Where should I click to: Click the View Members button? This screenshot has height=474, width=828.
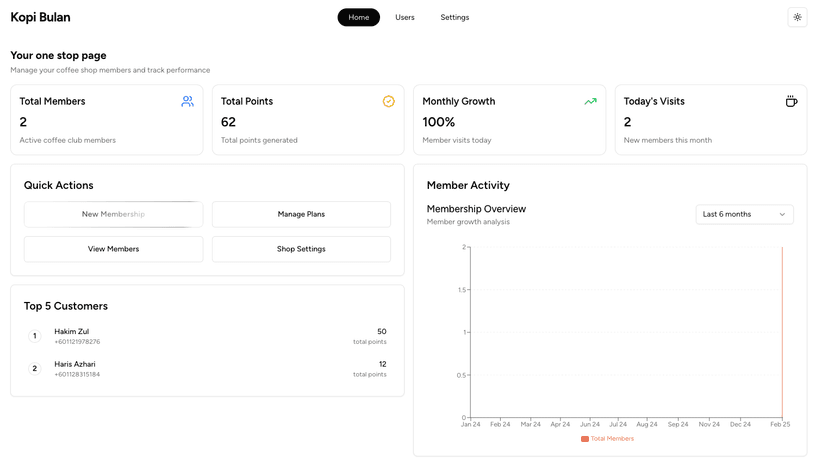pyautogui.click(x=113, y=249)
